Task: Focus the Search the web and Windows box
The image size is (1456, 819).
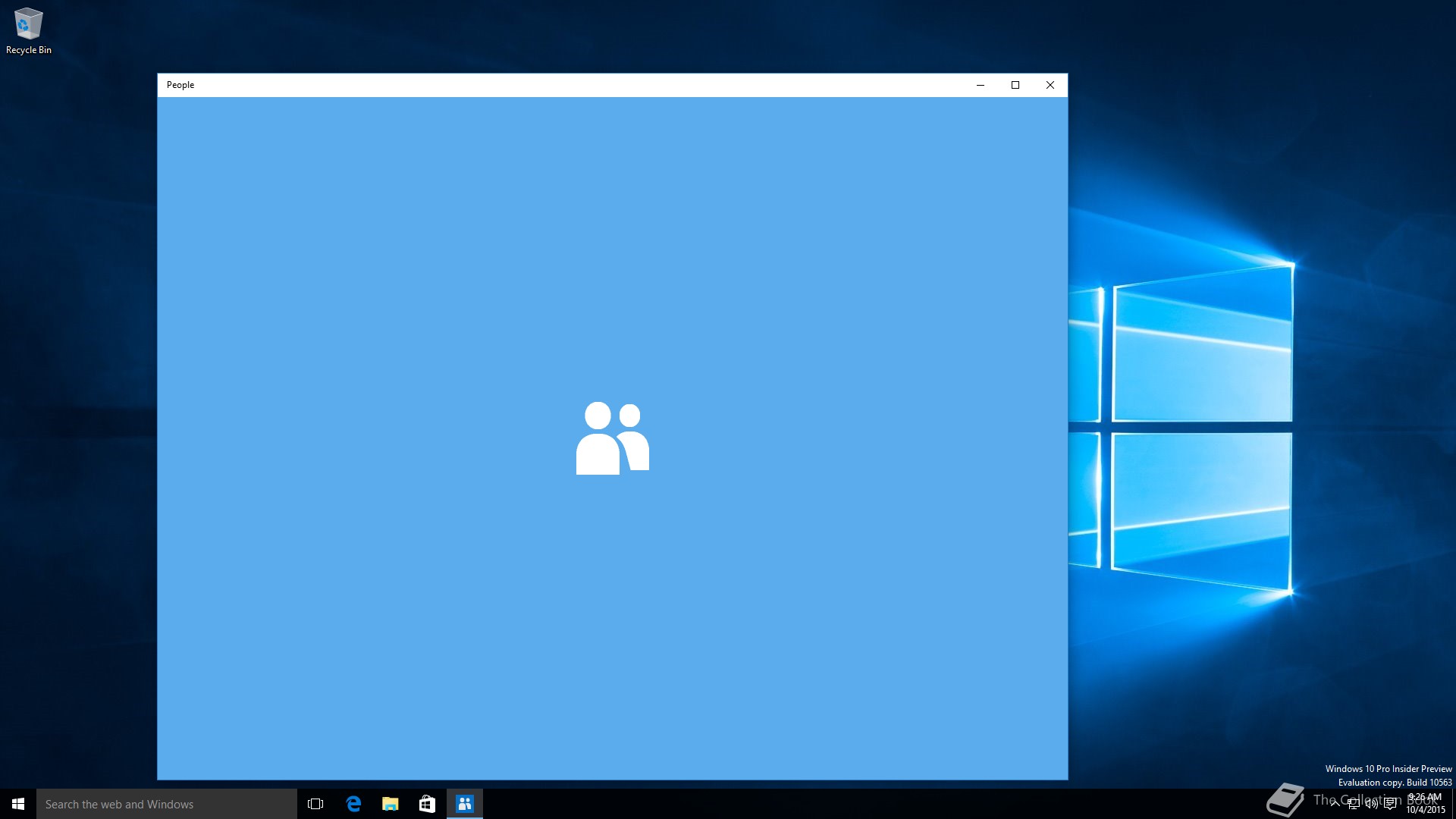Action: pyautogui.click(x=167, y=804)
